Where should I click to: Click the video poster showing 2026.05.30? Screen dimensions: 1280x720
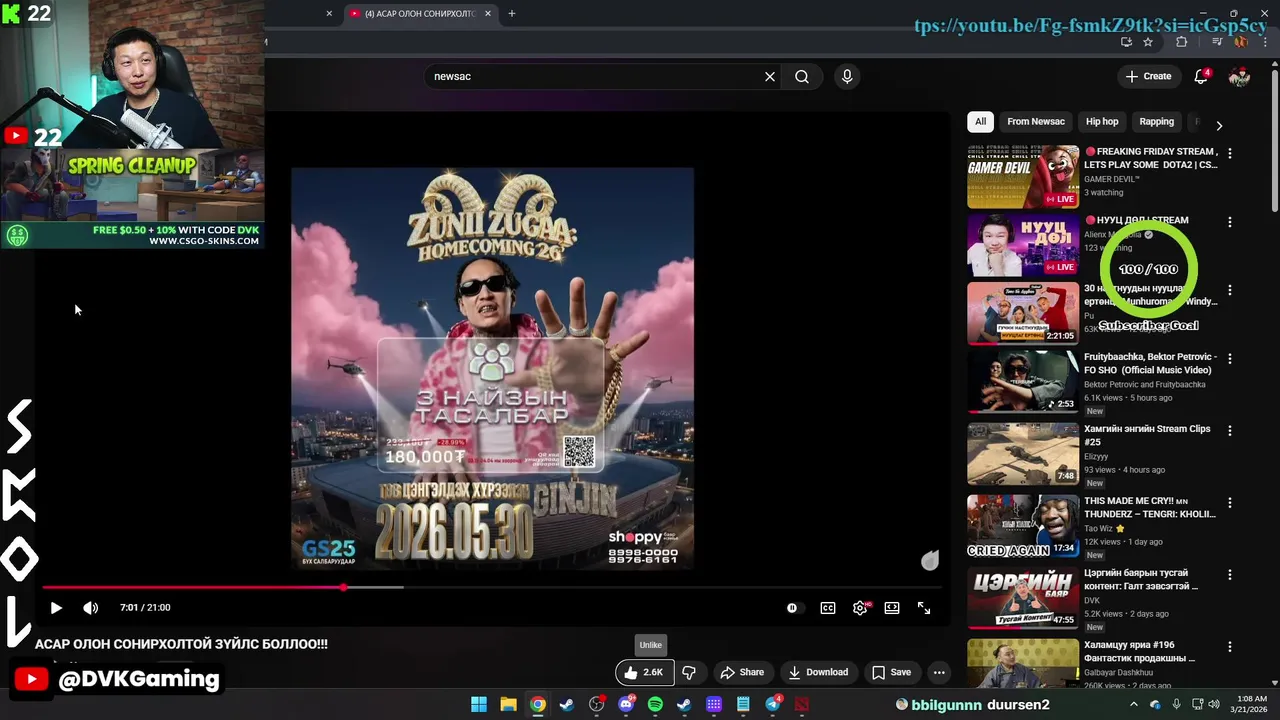point(493,368)
